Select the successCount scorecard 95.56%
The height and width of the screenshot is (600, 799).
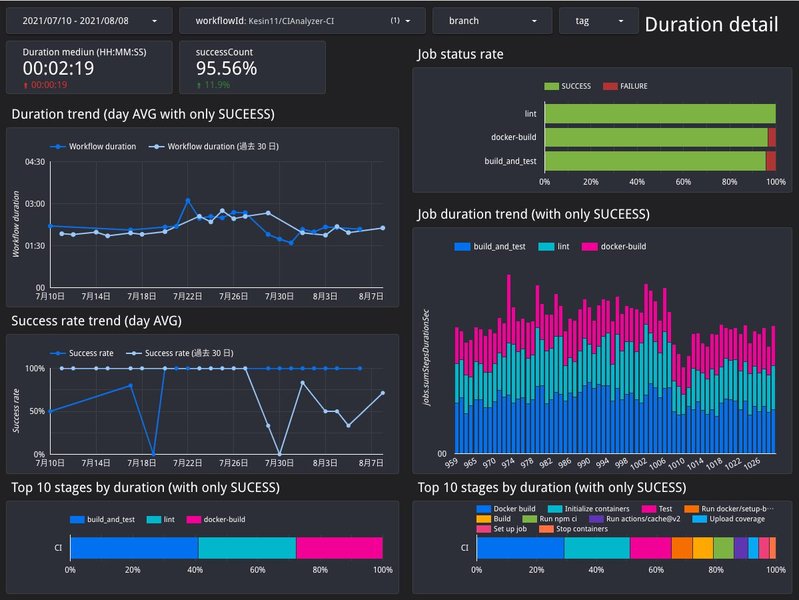tap(252, 67)
